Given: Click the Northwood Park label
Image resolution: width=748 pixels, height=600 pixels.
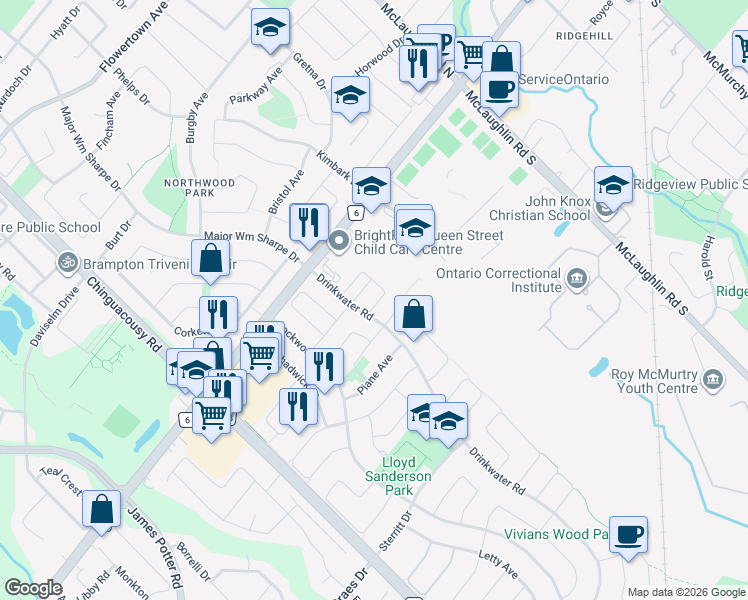Looking at the screenshot, I should pos(199,188).
